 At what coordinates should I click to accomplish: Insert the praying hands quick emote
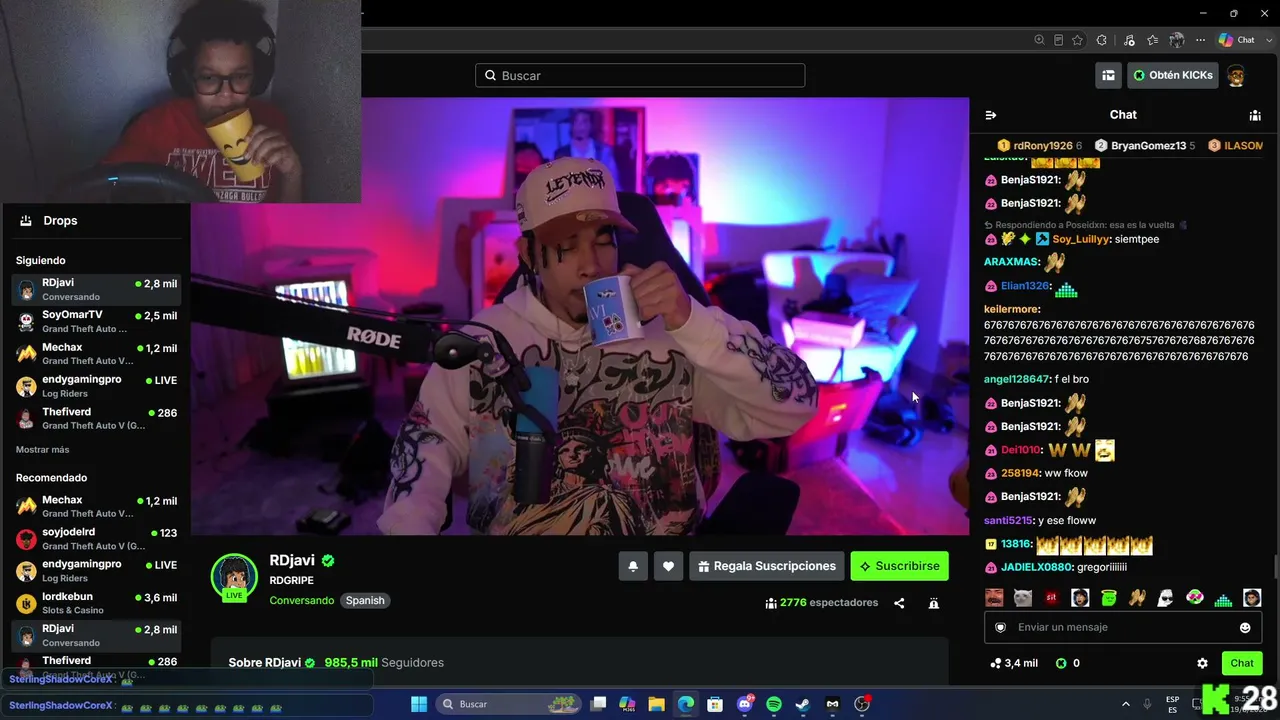click(x=1137, y=598)
